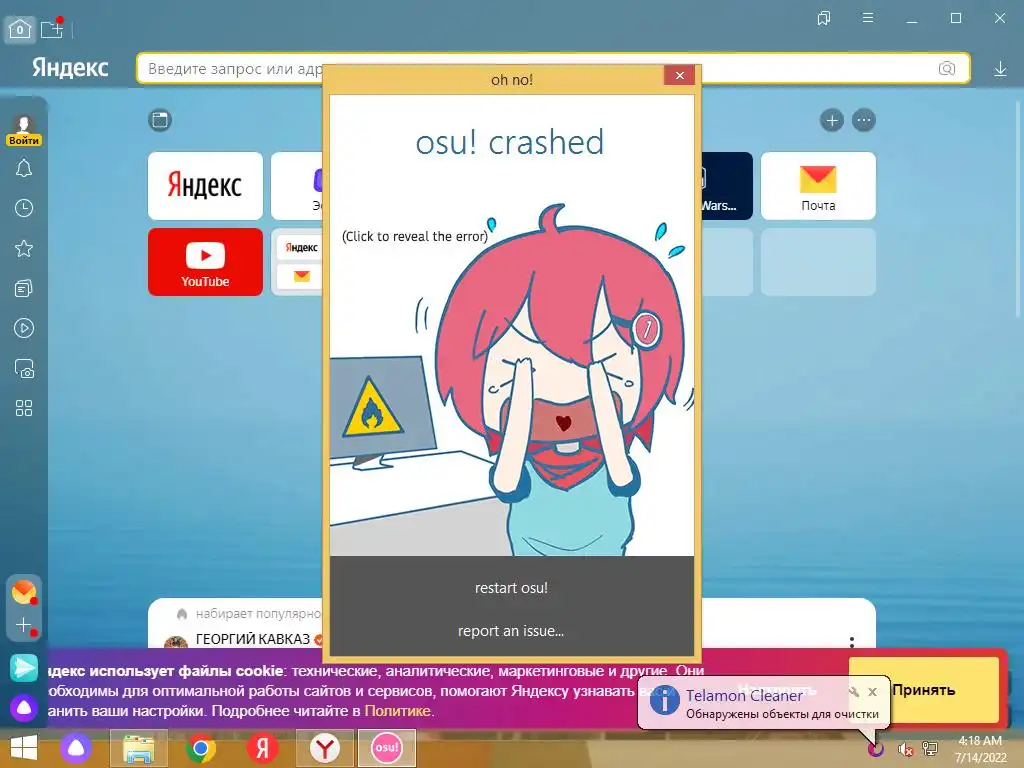Open the Yandex Browser hamburger menu
This screenshot has height=768, width=1024.
point(868,18)
